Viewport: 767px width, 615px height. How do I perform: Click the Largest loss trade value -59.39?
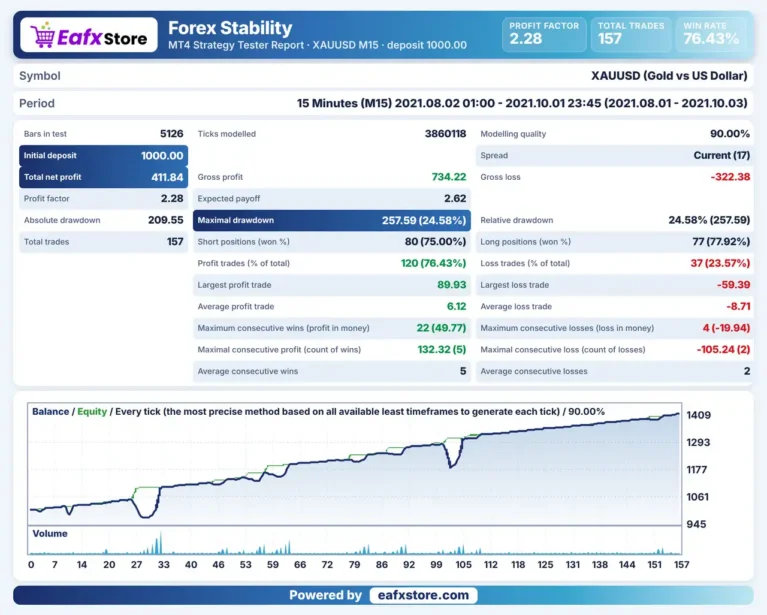click(x=733, y=284)
